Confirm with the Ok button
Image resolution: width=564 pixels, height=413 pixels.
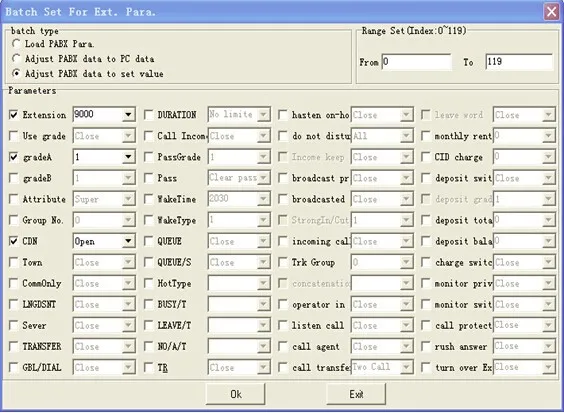pyautogui.click(x=235, y=394)
